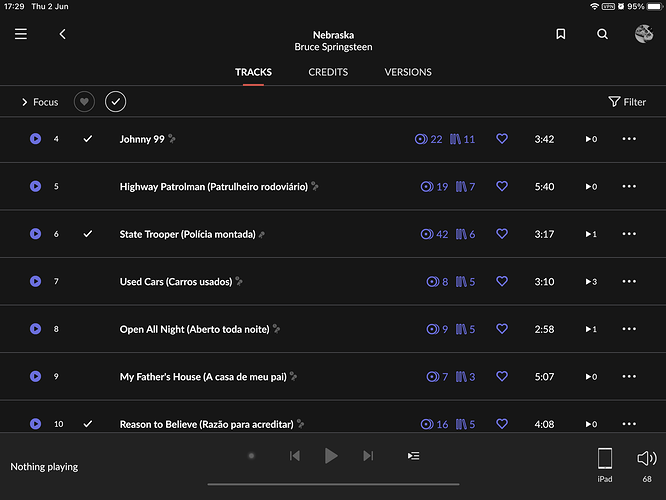Tap checkmark pick on State Trooper row

[87, 234]
